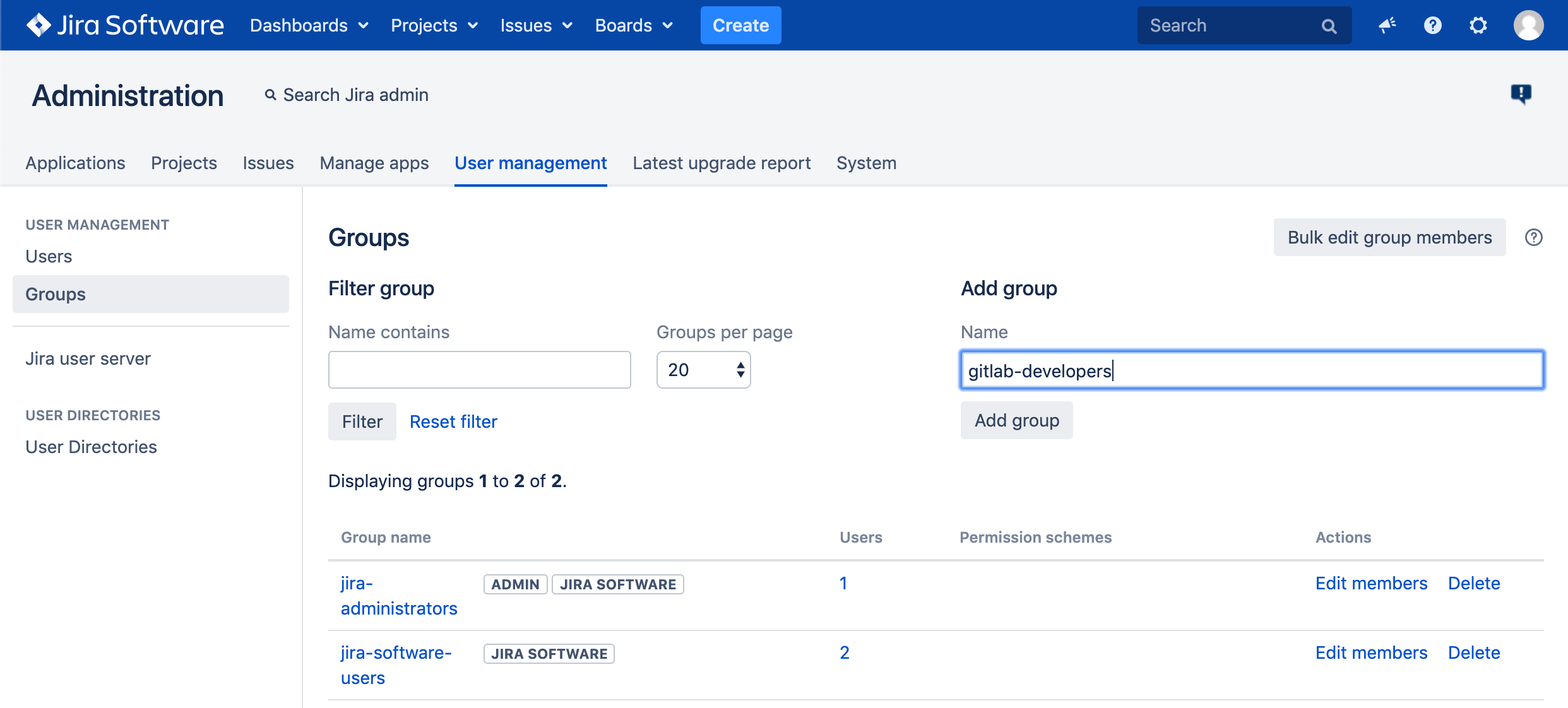This screenshot has height=708, width=1568.
Task: Click the help icon next to Bulk edit group members
Action: 1534,237
